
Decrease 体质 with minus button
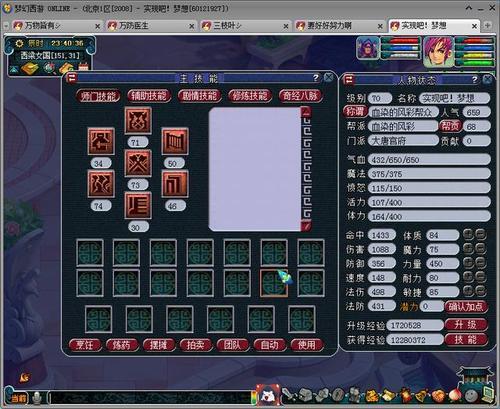[480, 235]
